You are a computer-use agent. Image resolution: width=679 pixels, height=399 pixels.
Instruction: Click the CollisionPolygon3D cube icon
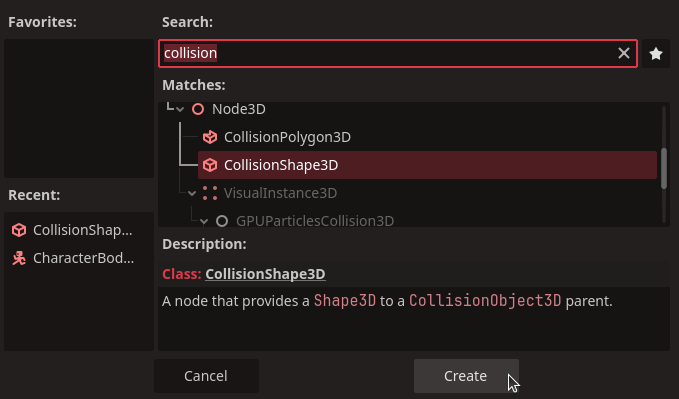pyautogui.click(x=210, y=137)
